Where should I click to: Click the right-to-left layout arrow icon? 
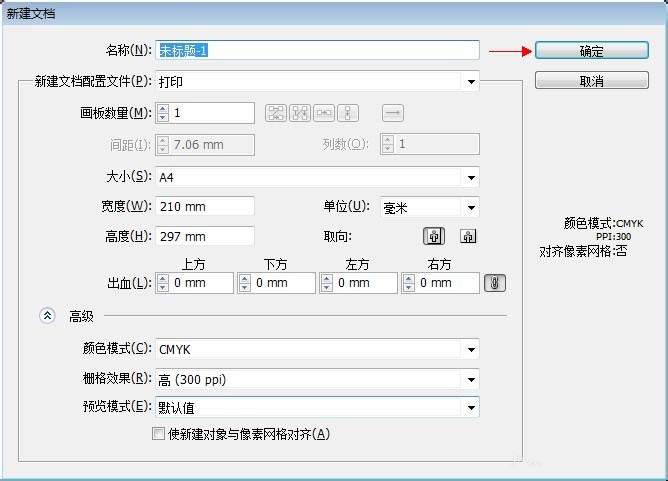[x=393, y=113]
